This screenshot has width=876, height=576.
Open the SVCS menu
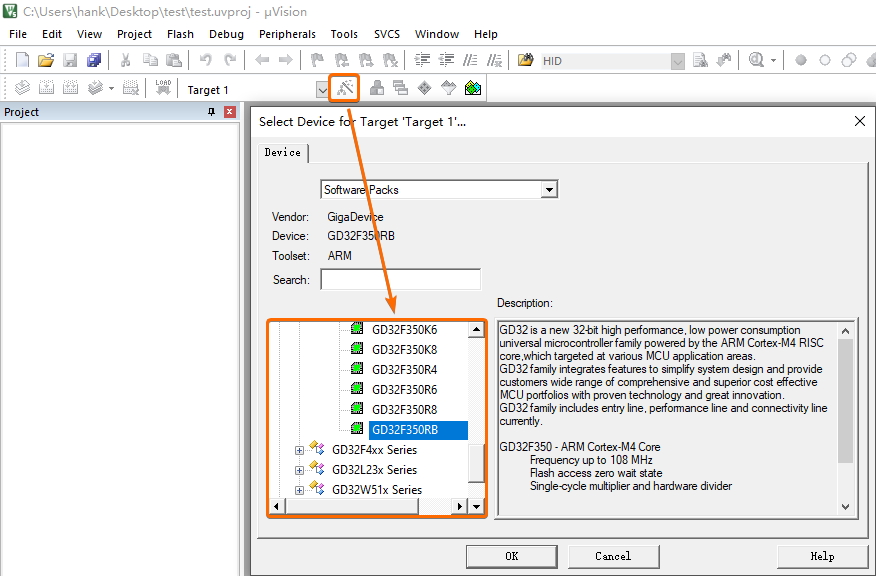(x=387, y=34)
